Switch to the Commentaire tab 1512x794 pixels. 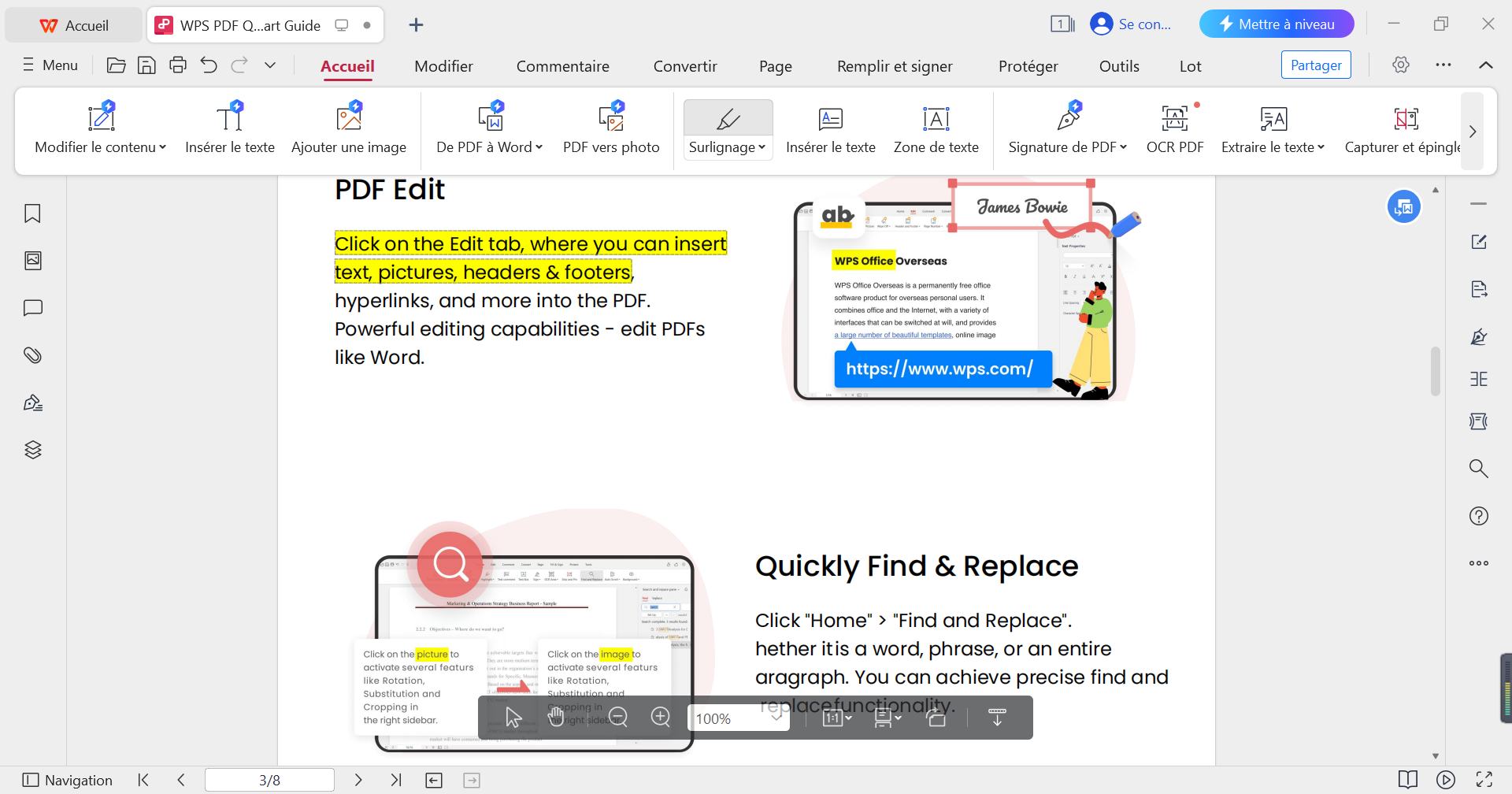click(562, 66)
